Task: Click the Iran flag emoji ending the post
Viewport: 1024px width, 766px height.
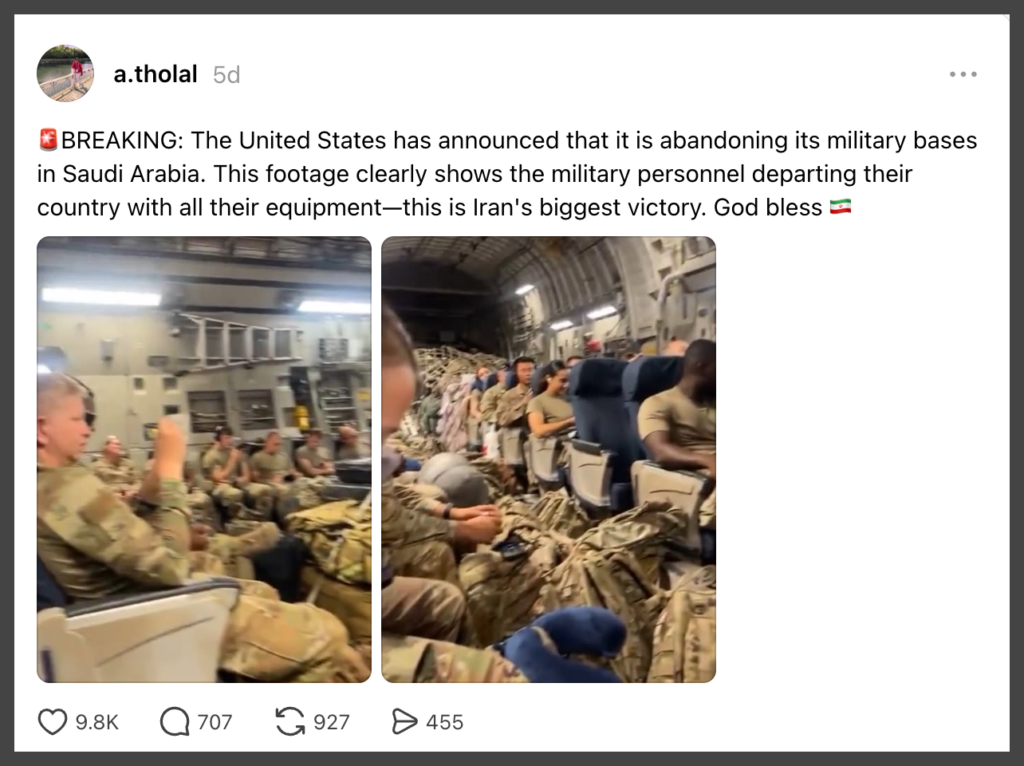Action: pyautogui.click(x=840, y=208)
